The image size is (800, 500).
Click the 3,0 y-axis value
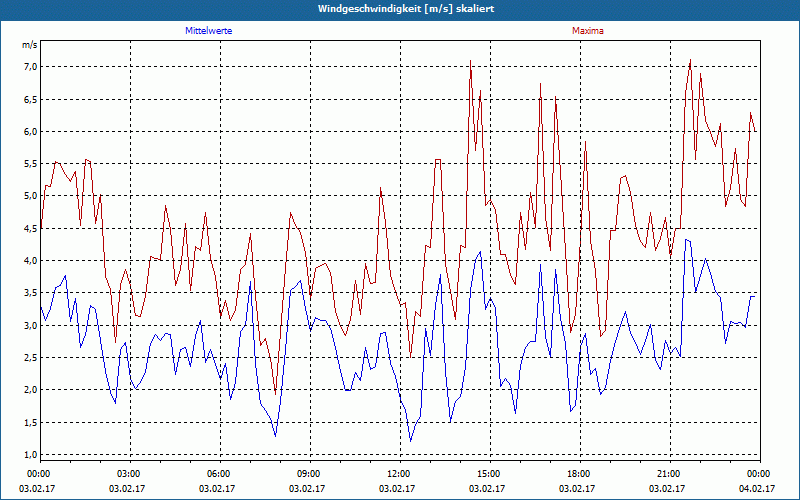click(x=31, y=326)
